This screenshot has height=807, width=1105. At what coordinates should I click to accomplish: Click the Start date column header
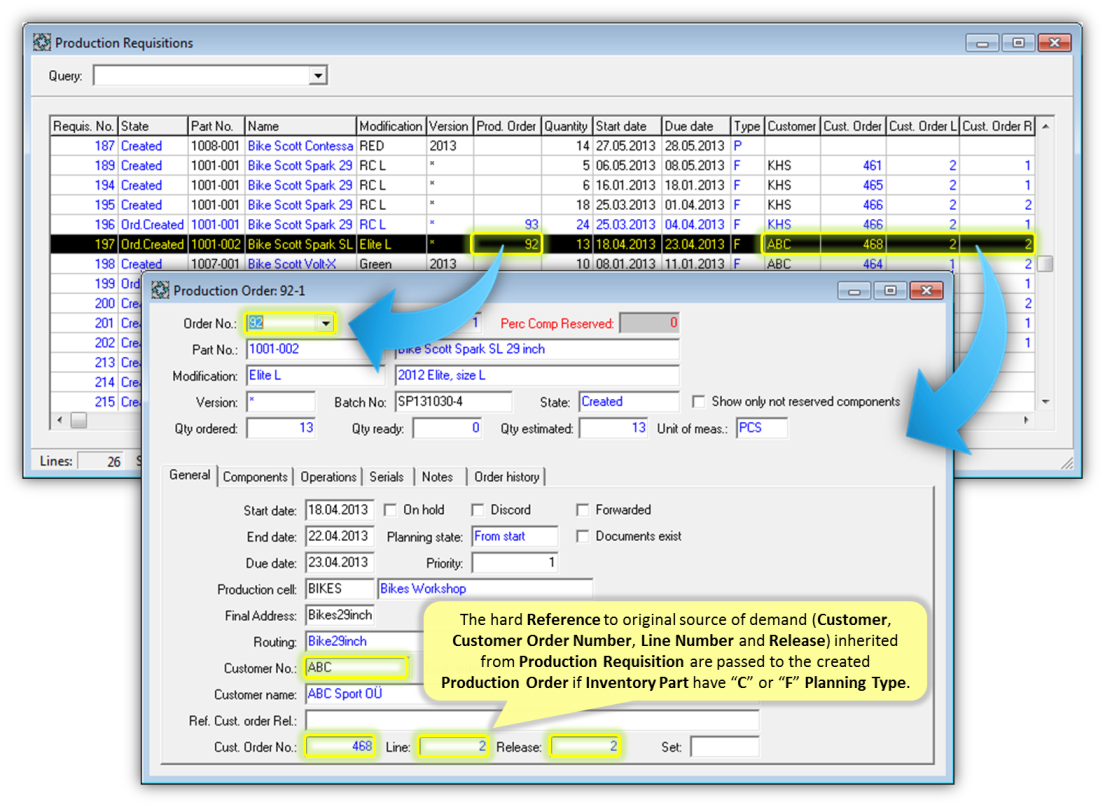coord(626,126)
